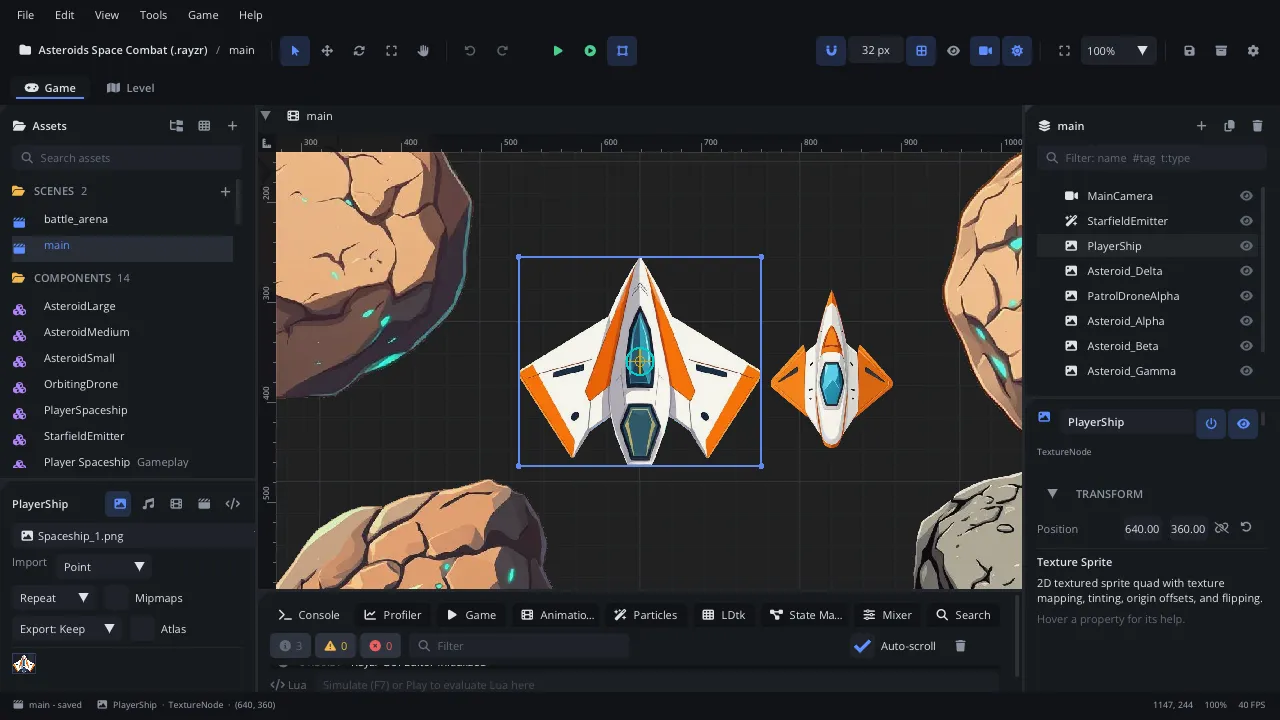
Task: Hide the Asteroid_Delta node
Action: point(1246,271)
